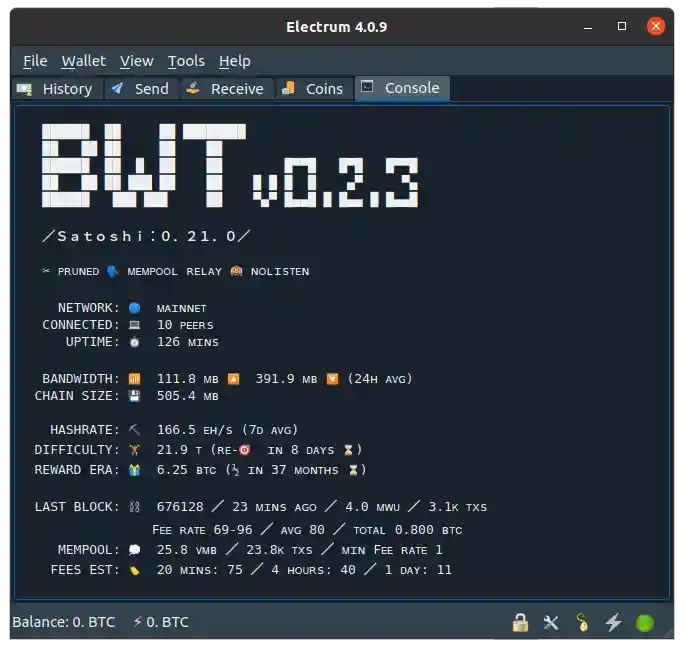Screen dimensions: 685x649
Task: Click the lightning network bolt icon
Action: 613,622
